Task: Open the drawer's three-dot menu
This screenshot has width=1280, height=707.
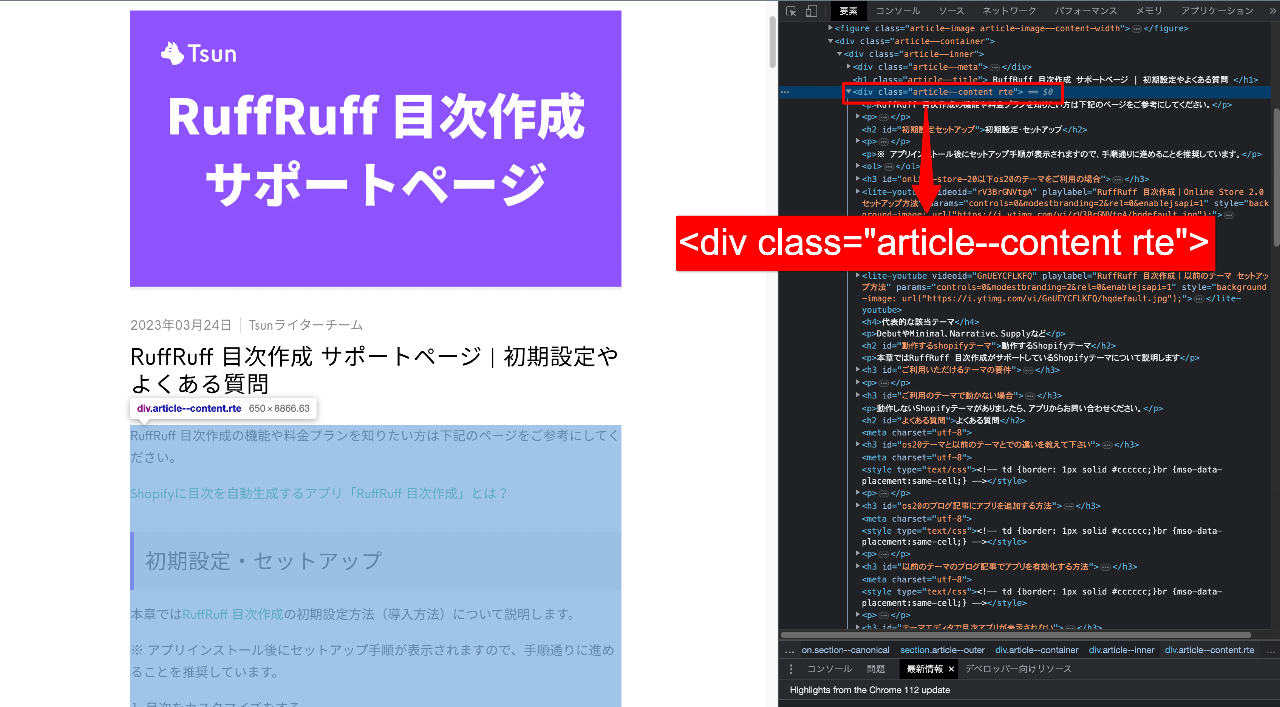Action: 791,669
